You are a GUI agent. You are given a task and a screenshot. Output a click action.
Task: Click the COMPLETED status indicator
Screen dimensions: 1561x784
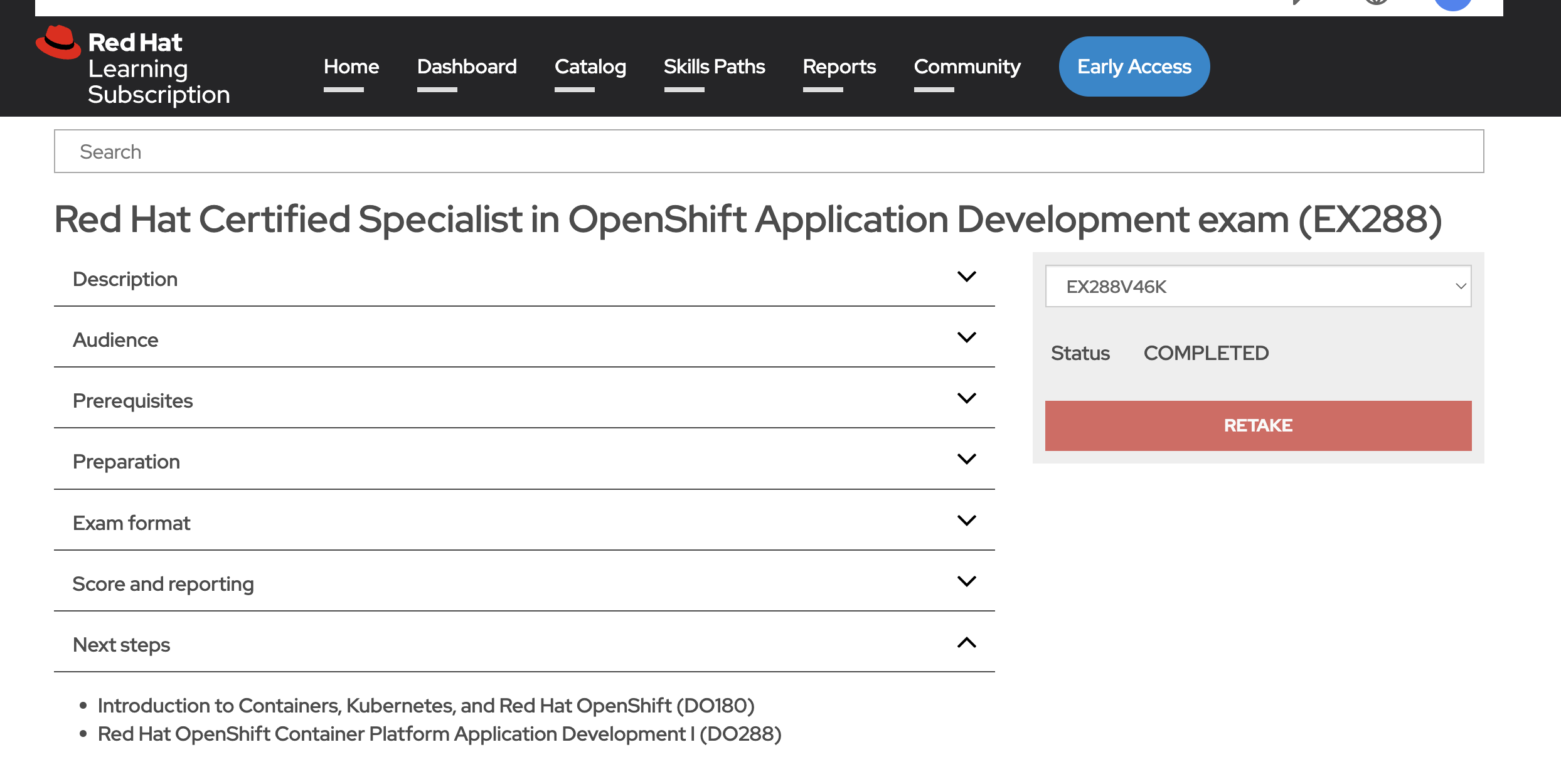[1205, 352]
